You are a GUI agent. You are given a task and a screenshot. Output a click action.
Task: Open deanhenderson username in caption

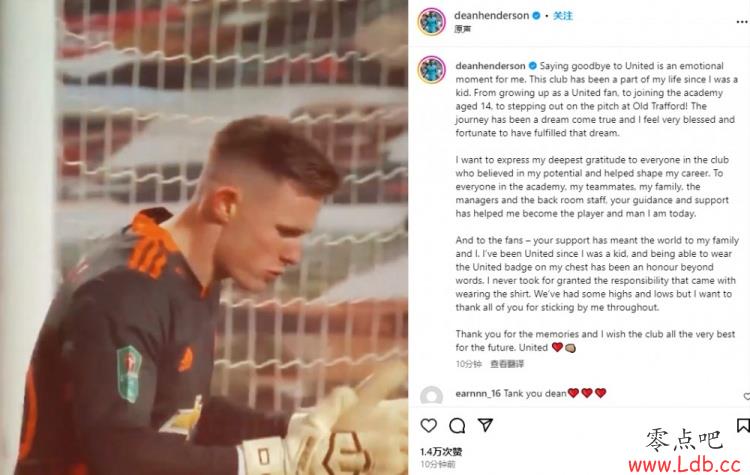[490, 66]
